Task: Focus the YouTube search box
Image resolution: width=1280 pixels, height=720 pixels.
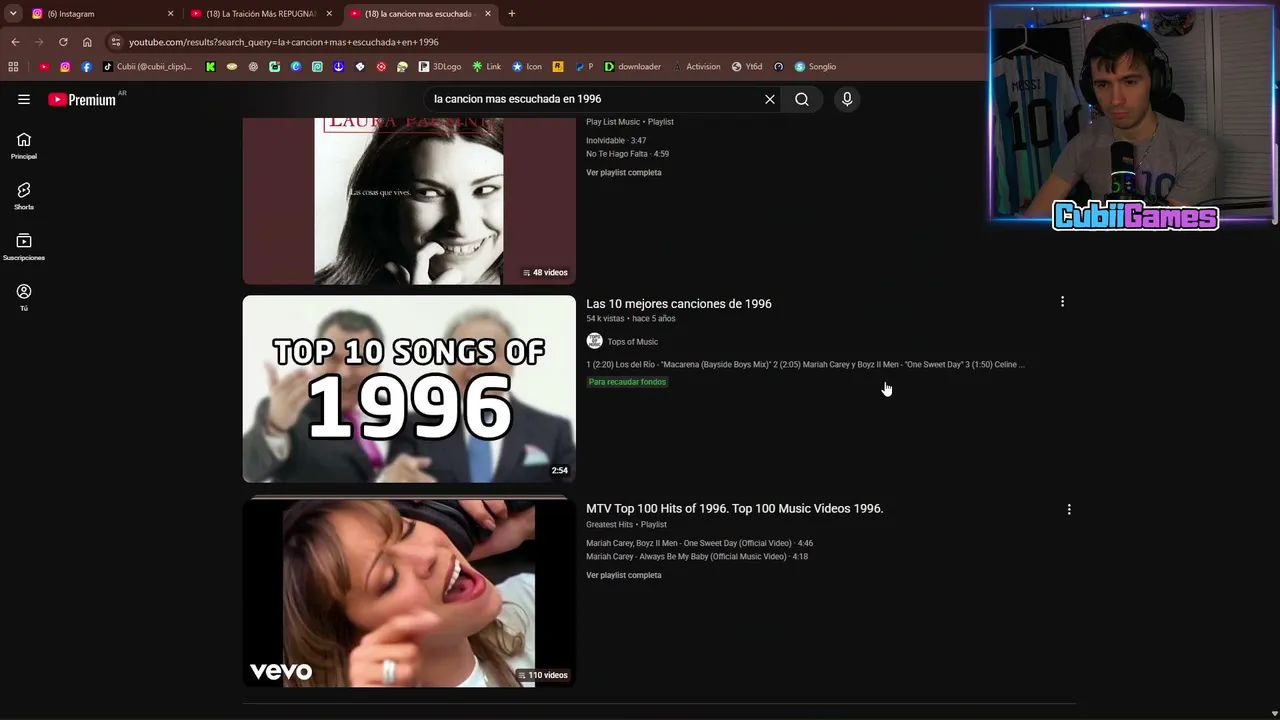Action: point(594,99)
